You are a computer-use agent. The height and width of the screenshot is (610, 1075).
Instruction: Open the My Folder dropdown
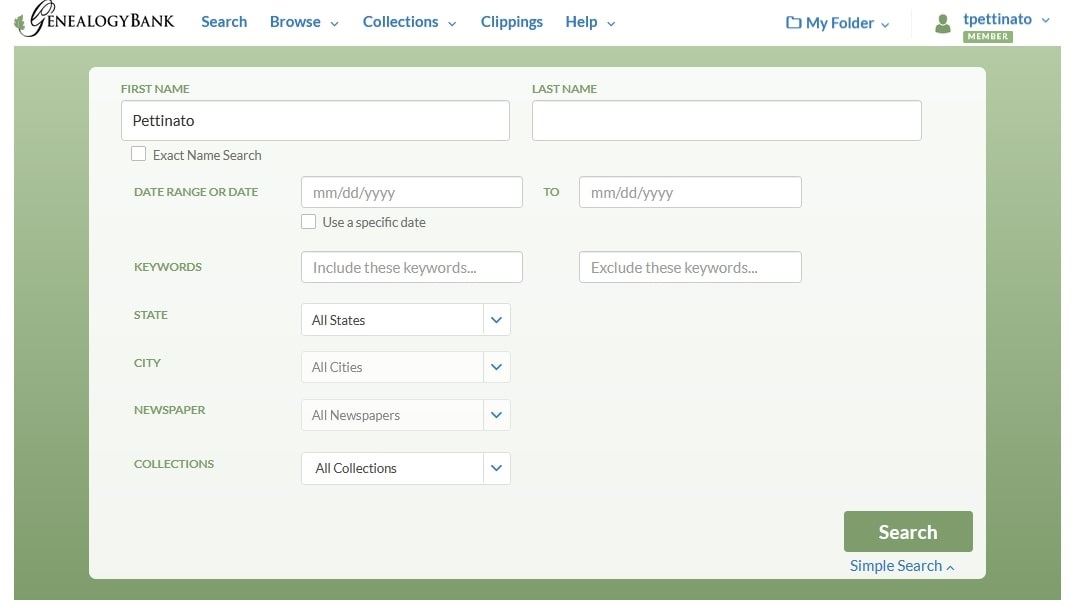pos(838,23)
